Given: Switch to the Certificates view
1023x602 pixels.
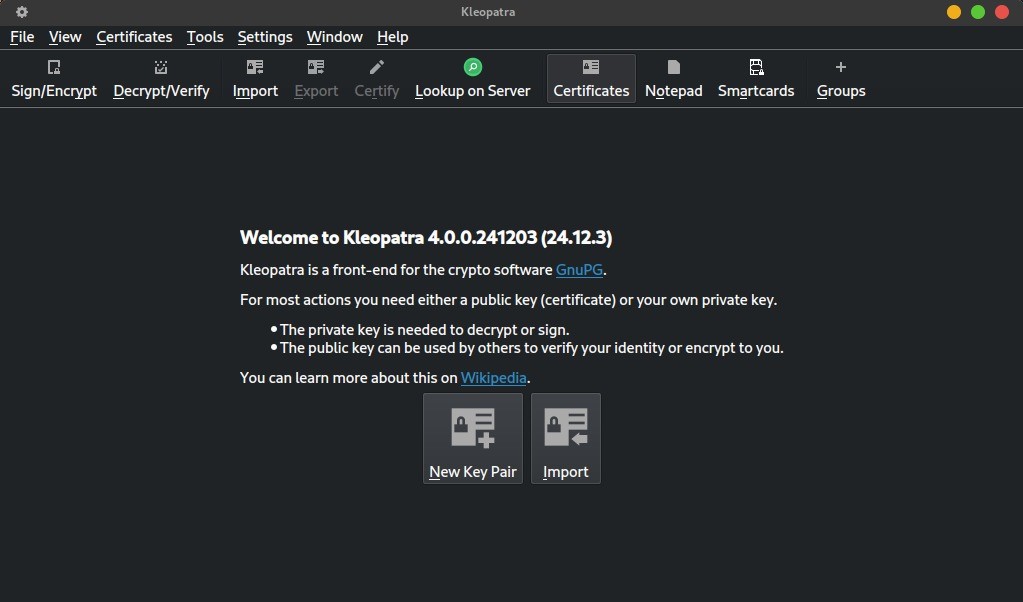Looking at the screenshot, I should (591, 79).
